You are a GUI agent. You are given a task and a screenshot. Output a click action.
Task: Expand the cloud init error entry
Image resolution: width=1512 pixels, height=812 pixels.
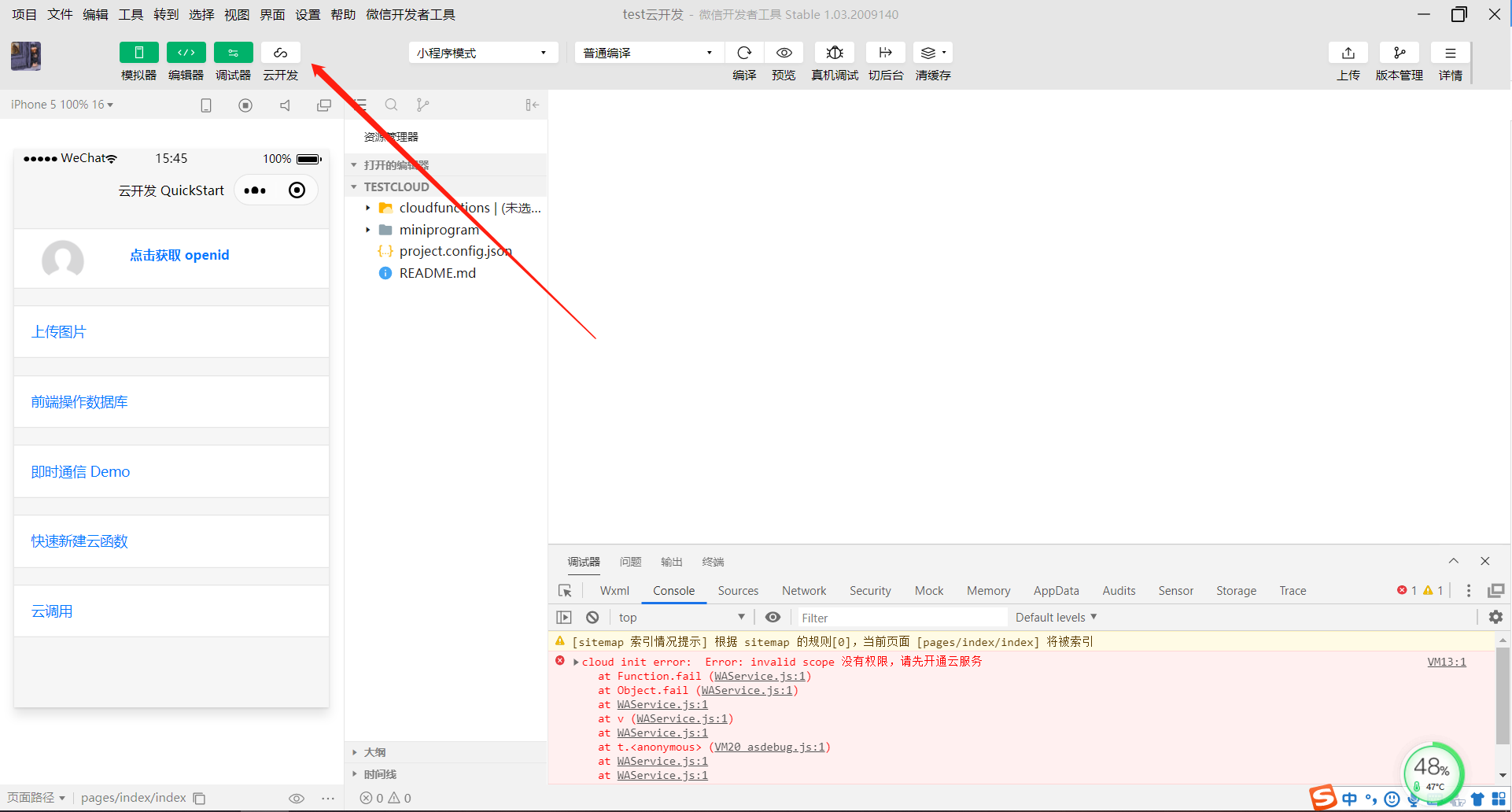[x=576, y=662]
